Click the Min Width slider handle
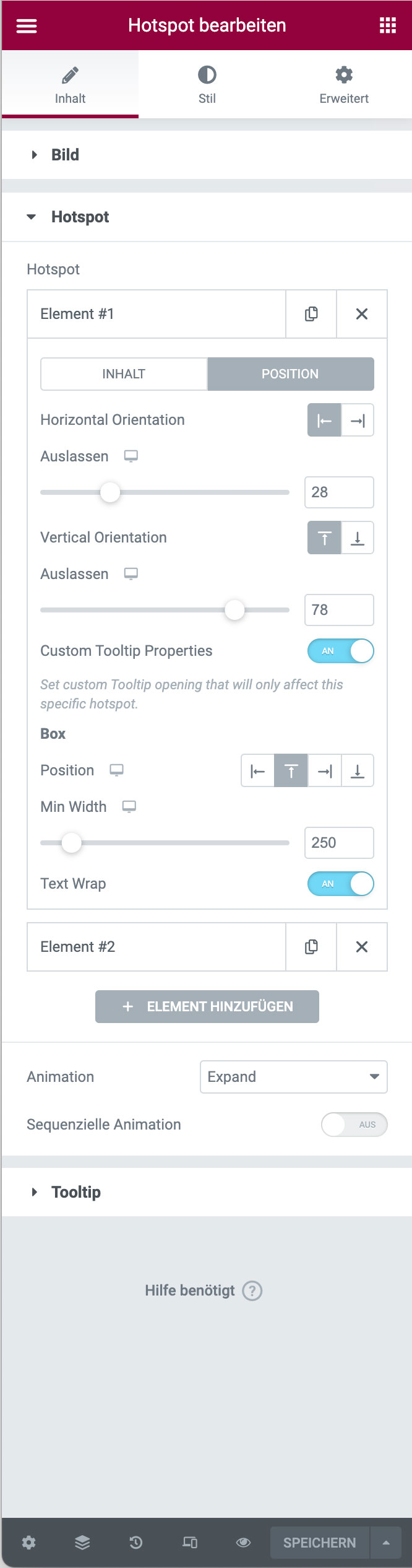 [x=72, y=843]
